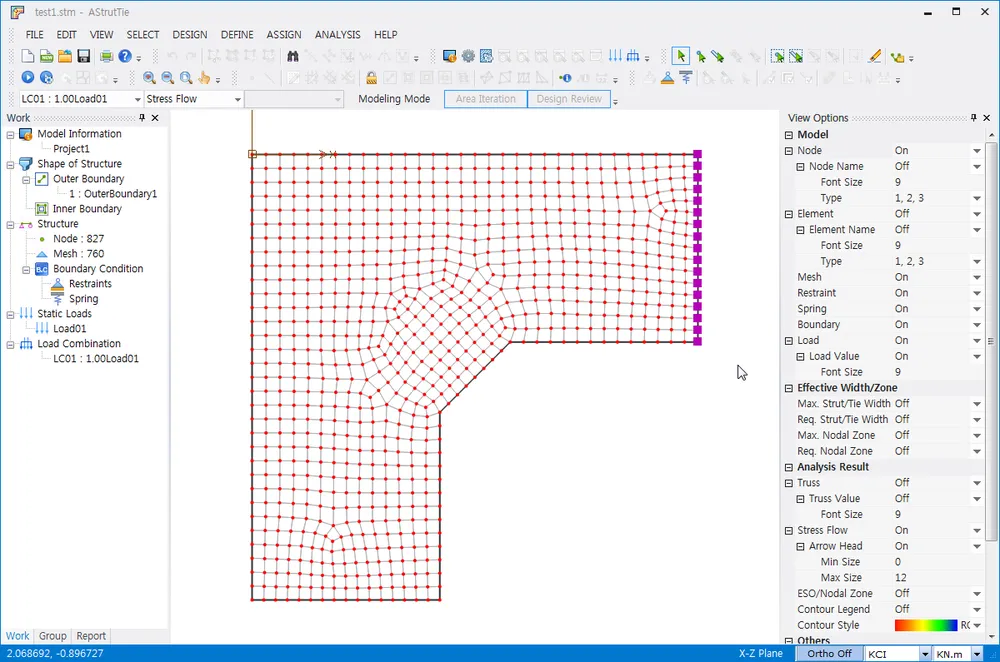Click the Spring toolbar icon

686,78
